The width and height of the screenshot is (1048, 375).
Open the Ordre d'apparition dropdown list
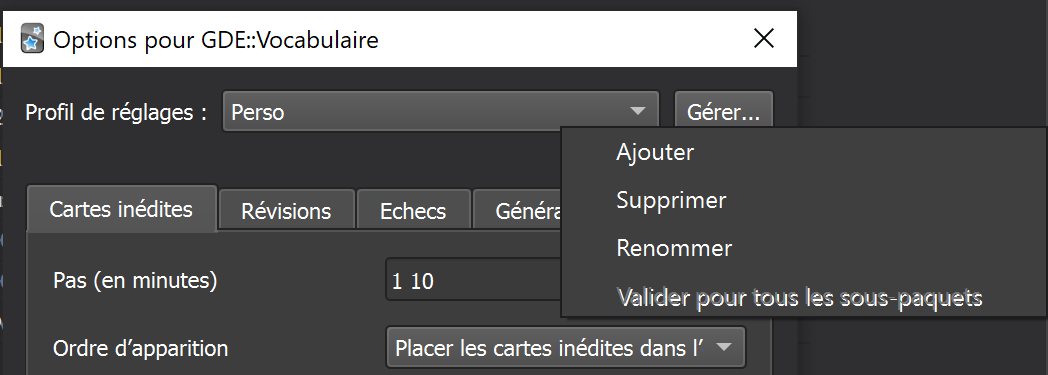tap(565, 348)
